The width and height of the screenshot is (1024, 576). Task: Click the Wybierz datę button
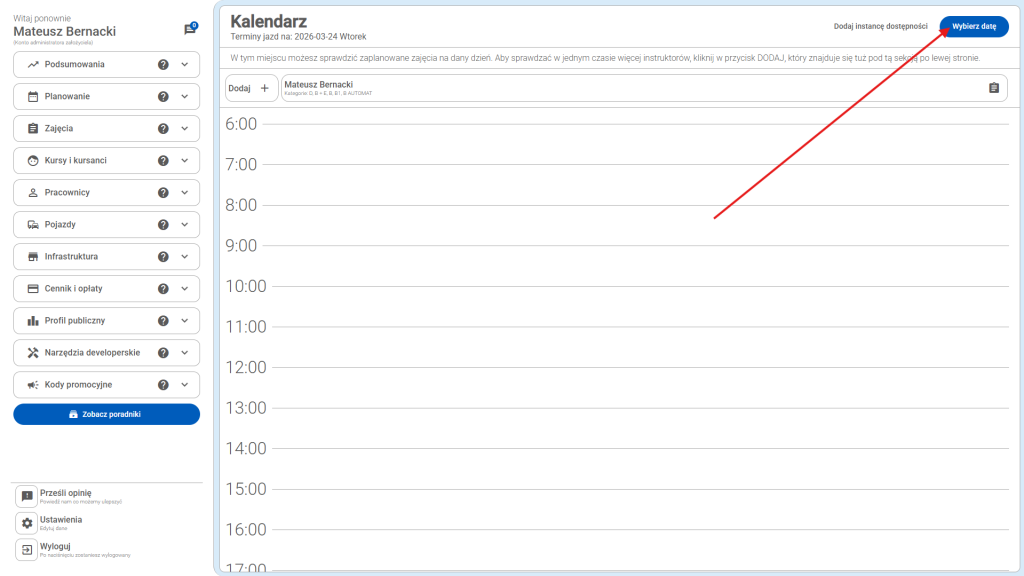coord(973,27)
